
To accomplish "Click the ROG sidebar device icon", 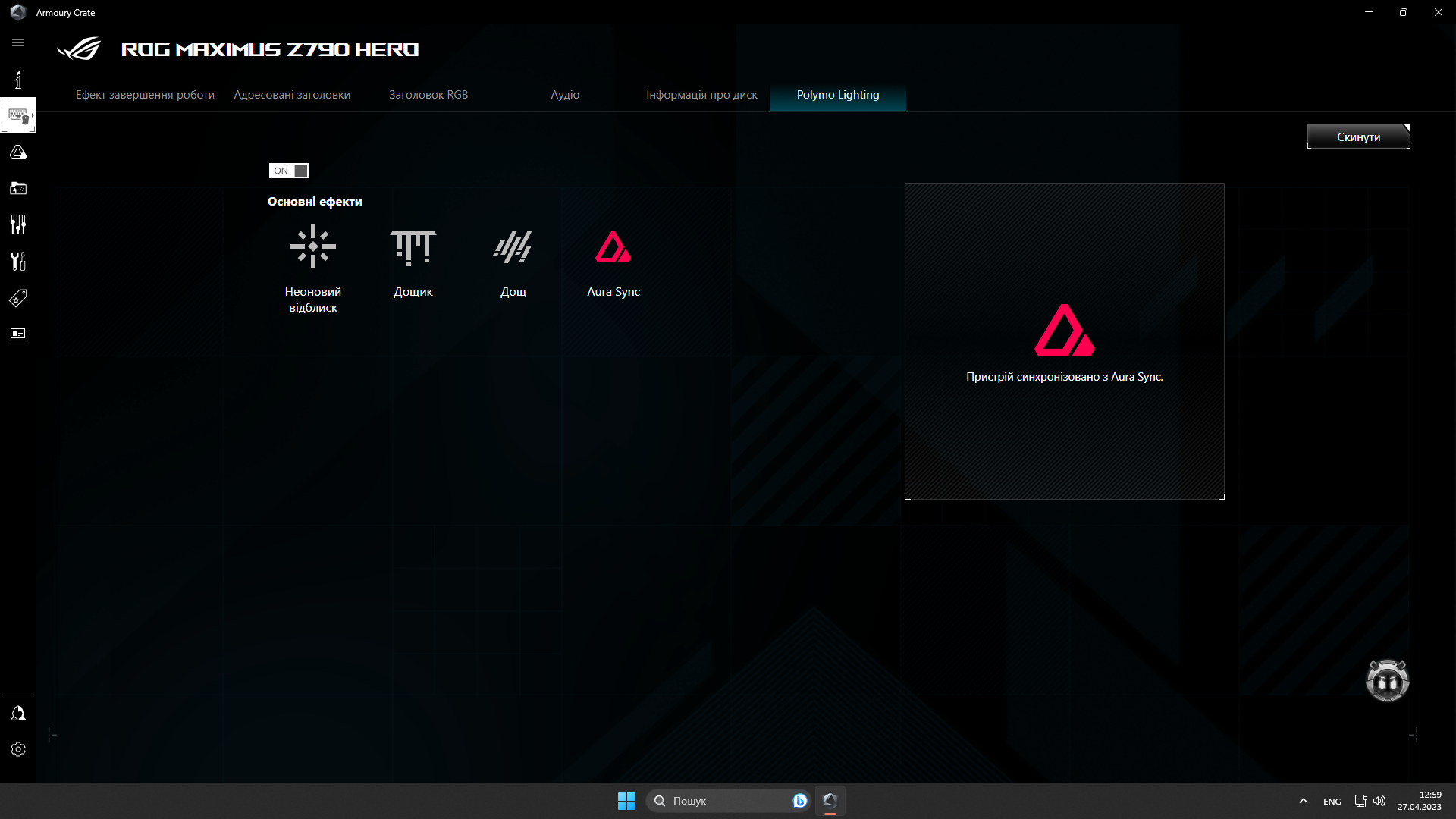I will (x=18, y=153).
